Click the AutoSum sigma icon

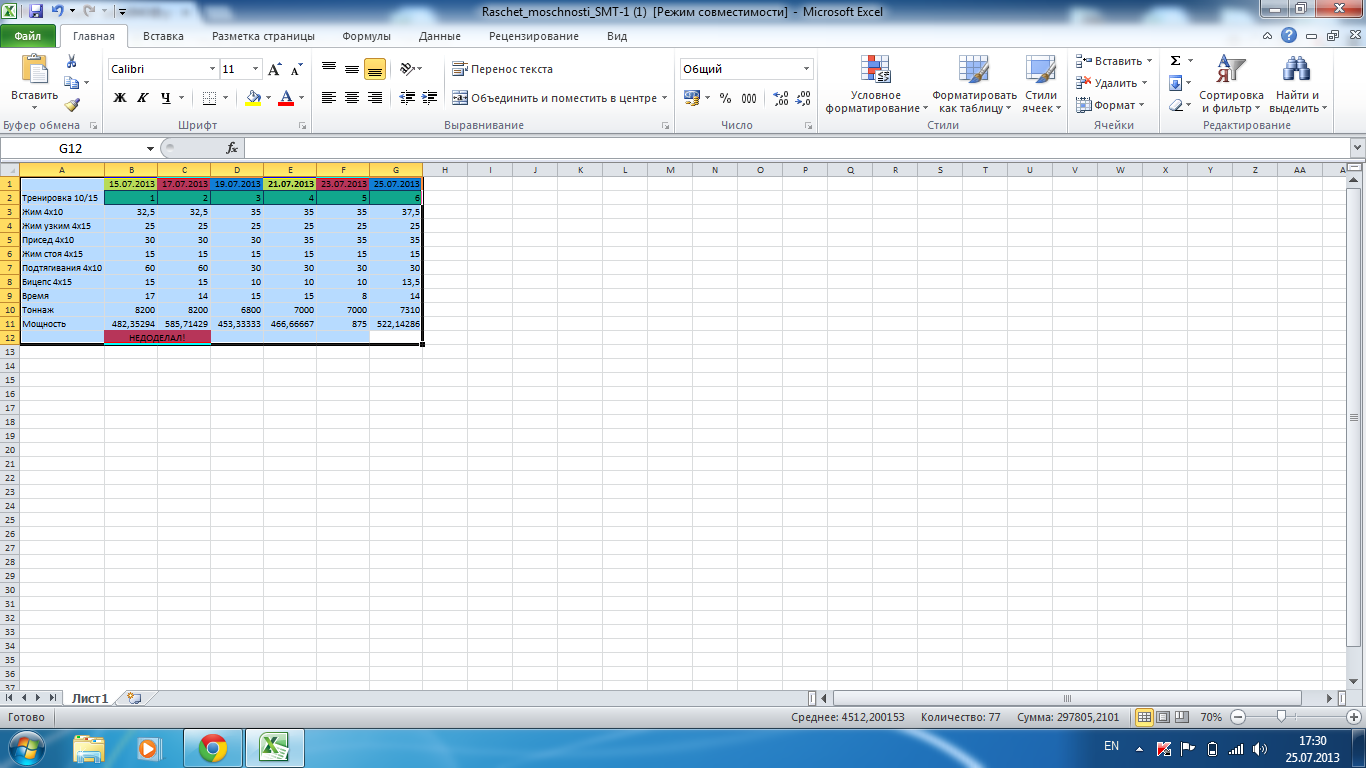(x=1176, y=61)
